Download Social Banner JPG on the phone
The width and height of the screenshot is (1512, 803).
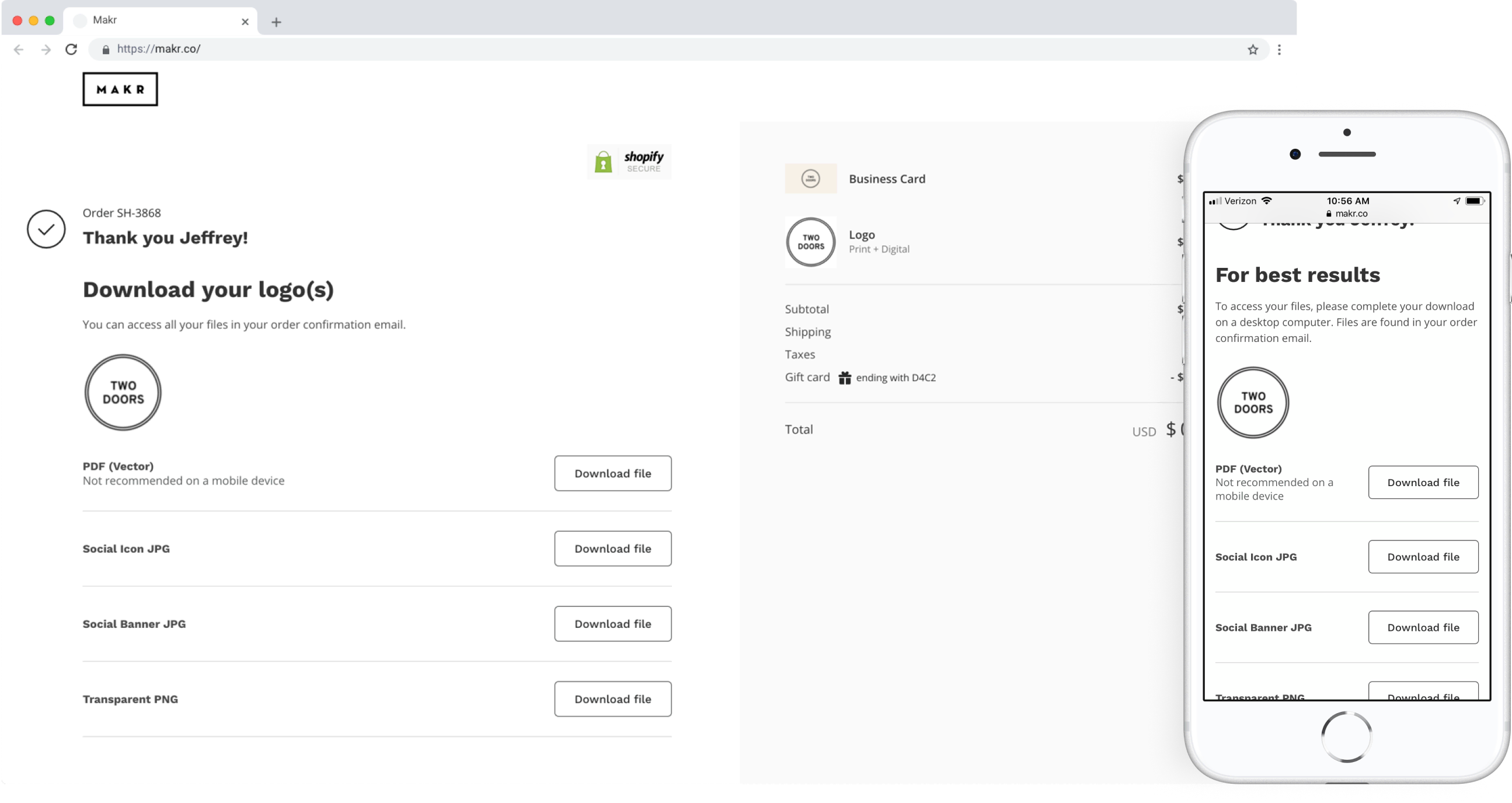pos(1423,627)
